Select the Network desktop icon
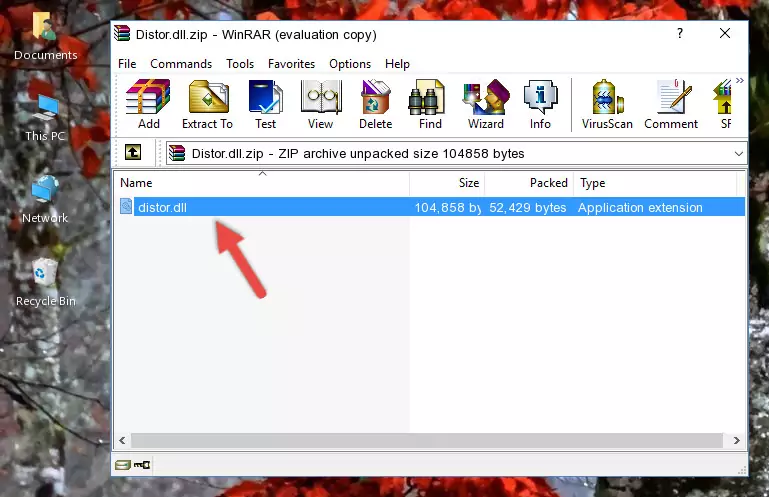 pyautogui.click(x=45, y=200)
